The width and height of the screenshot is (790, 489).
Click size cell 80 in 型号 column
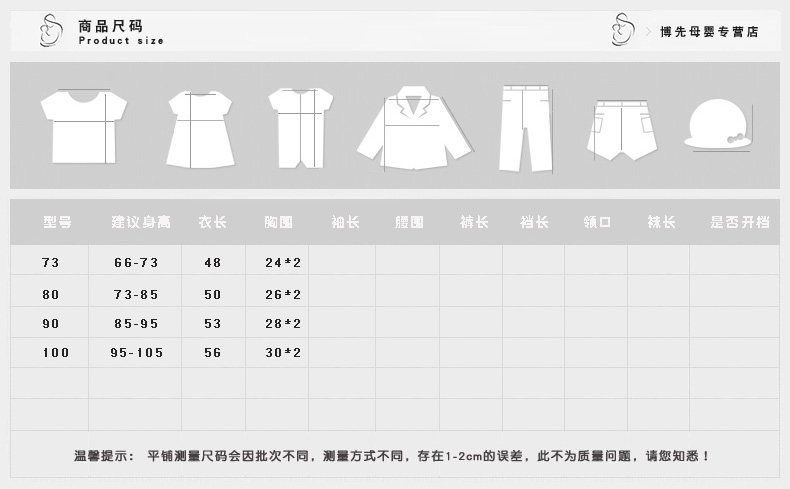50,294
